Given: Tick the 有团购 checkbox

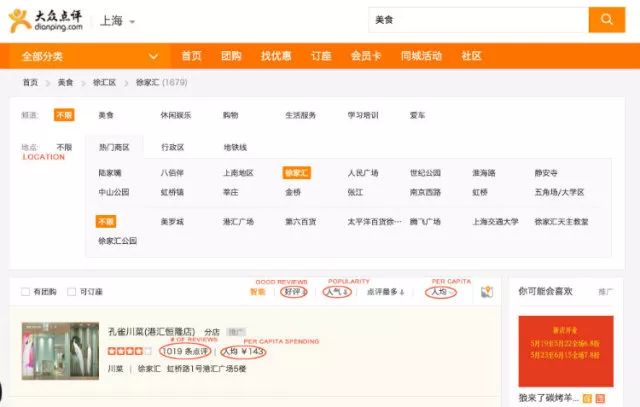Looking at the screenshot, I should [25, 292].
